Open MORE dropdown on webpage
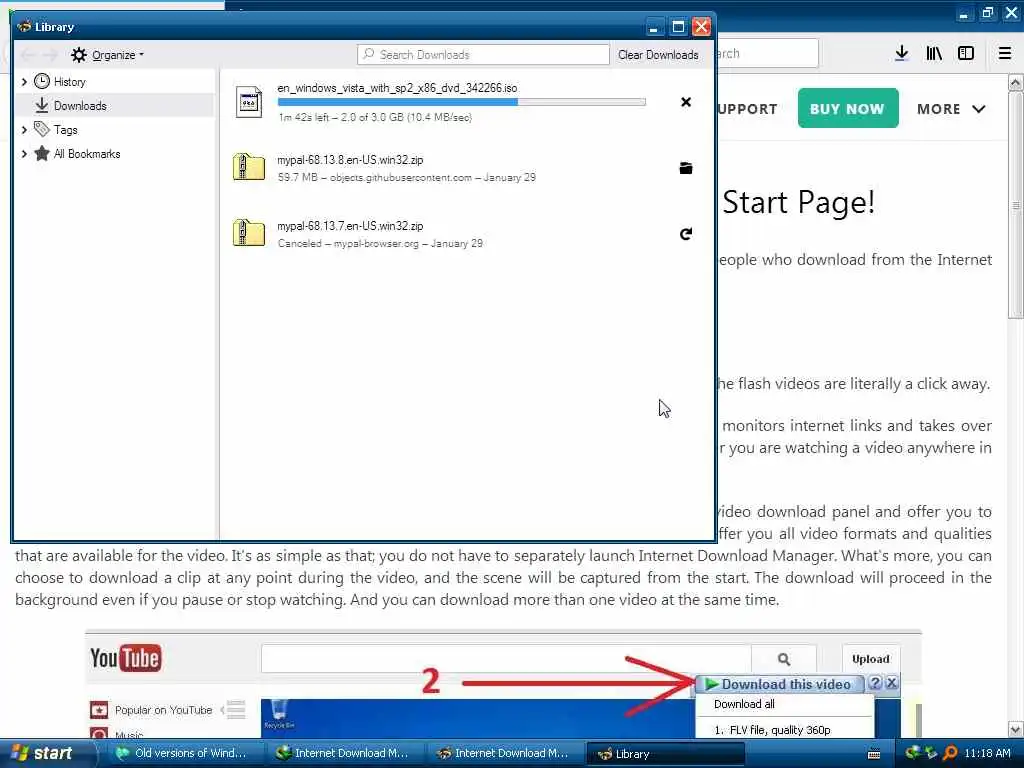The width and height of the screenshot is (1024, 768). (x=952, y=109)
